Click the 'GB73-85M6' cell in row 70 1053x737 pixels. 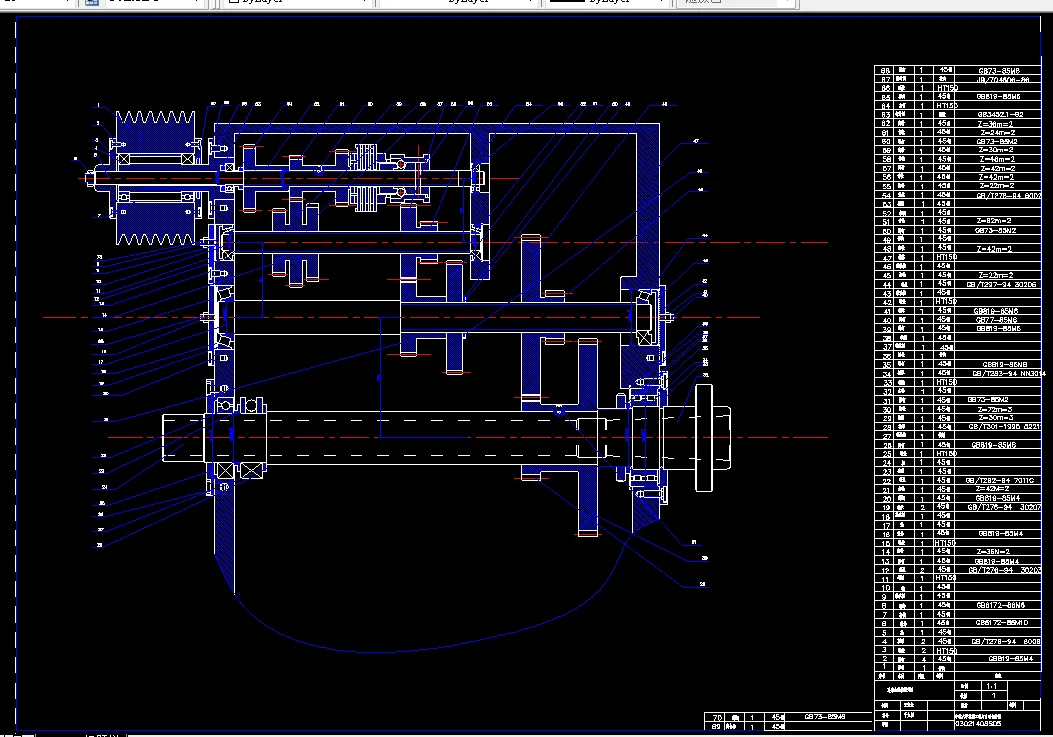pos(825,717)
